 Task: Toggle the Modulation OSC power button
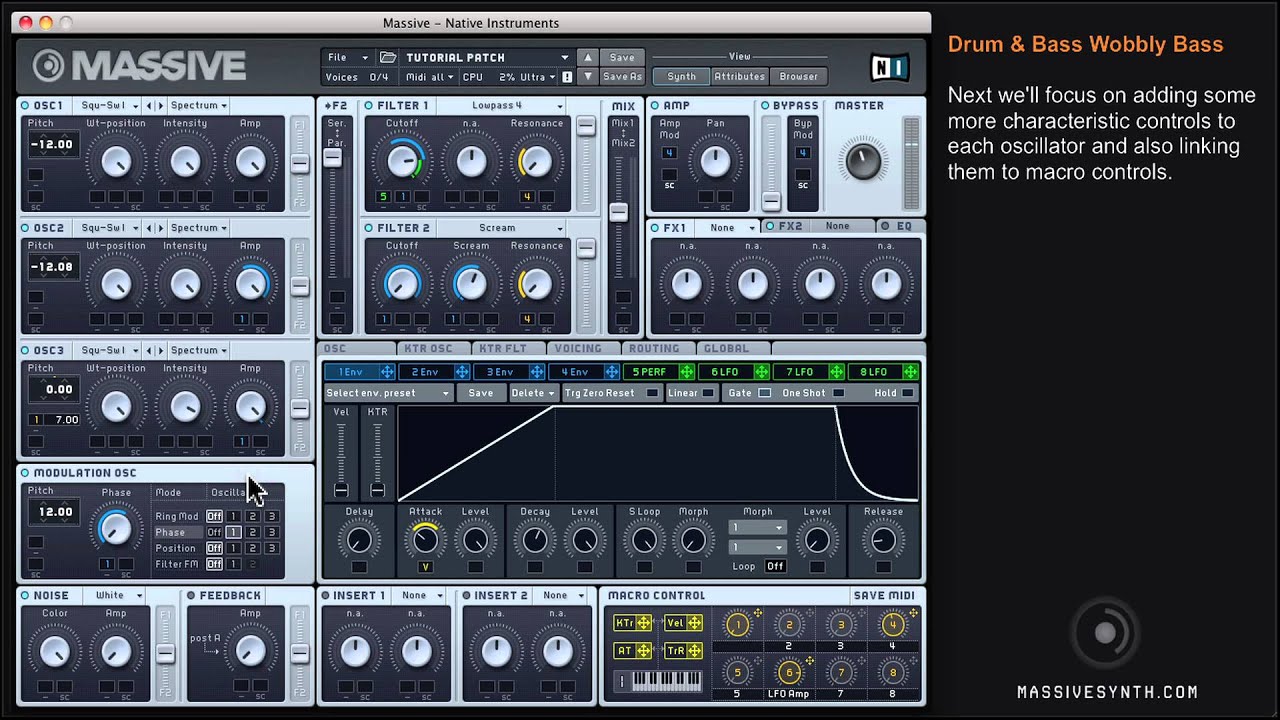tap(25, 473)
